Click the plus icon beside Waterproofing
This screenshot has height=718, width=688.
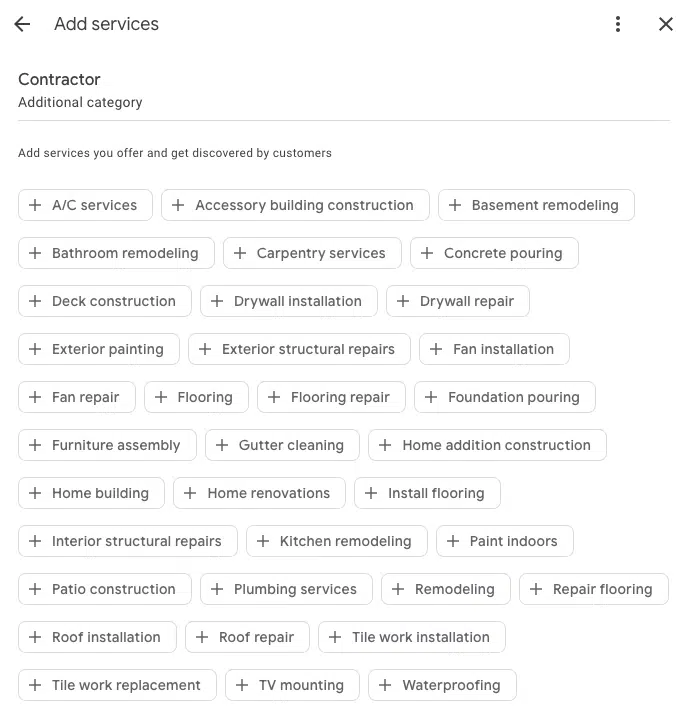point(385,685)
